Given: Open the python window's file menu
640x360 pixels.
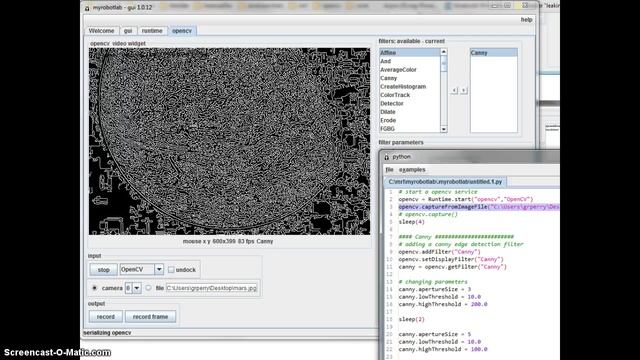Looking at the screenshot, I should click(389, 169).
